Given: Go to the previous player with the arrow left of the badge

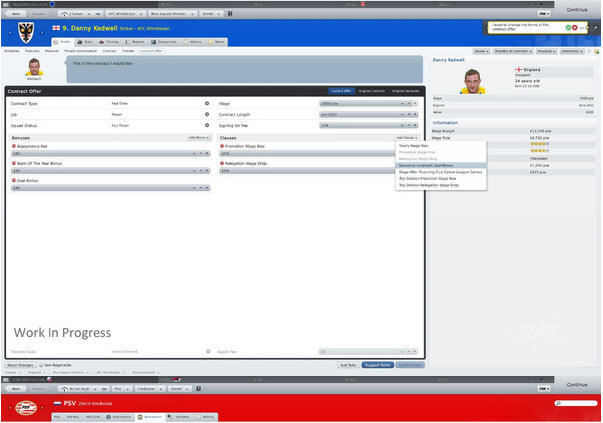Looking at the screenshot, I should tap(10, 32).
